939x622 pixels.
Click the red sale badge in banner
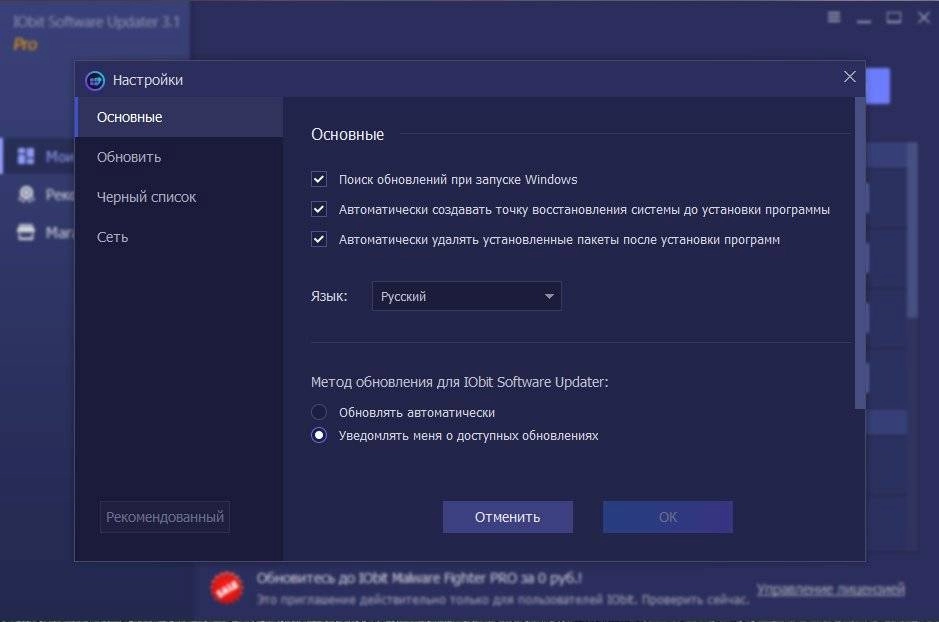pos(227,588)
